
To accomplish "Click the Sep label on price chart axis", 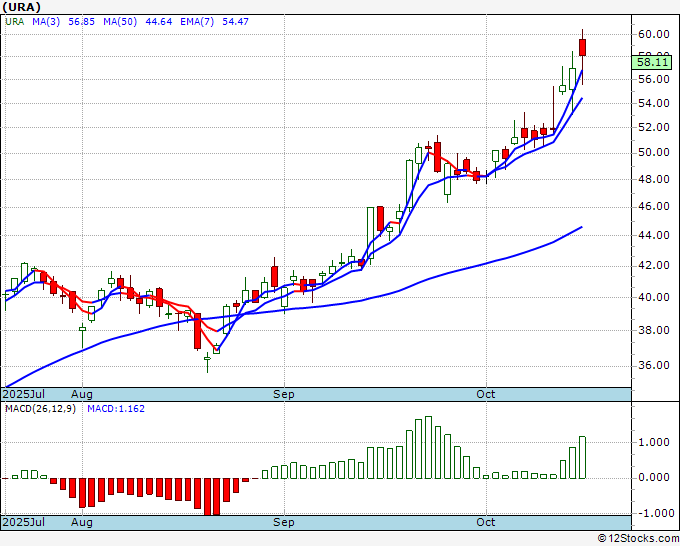I will tap(284, 395).
